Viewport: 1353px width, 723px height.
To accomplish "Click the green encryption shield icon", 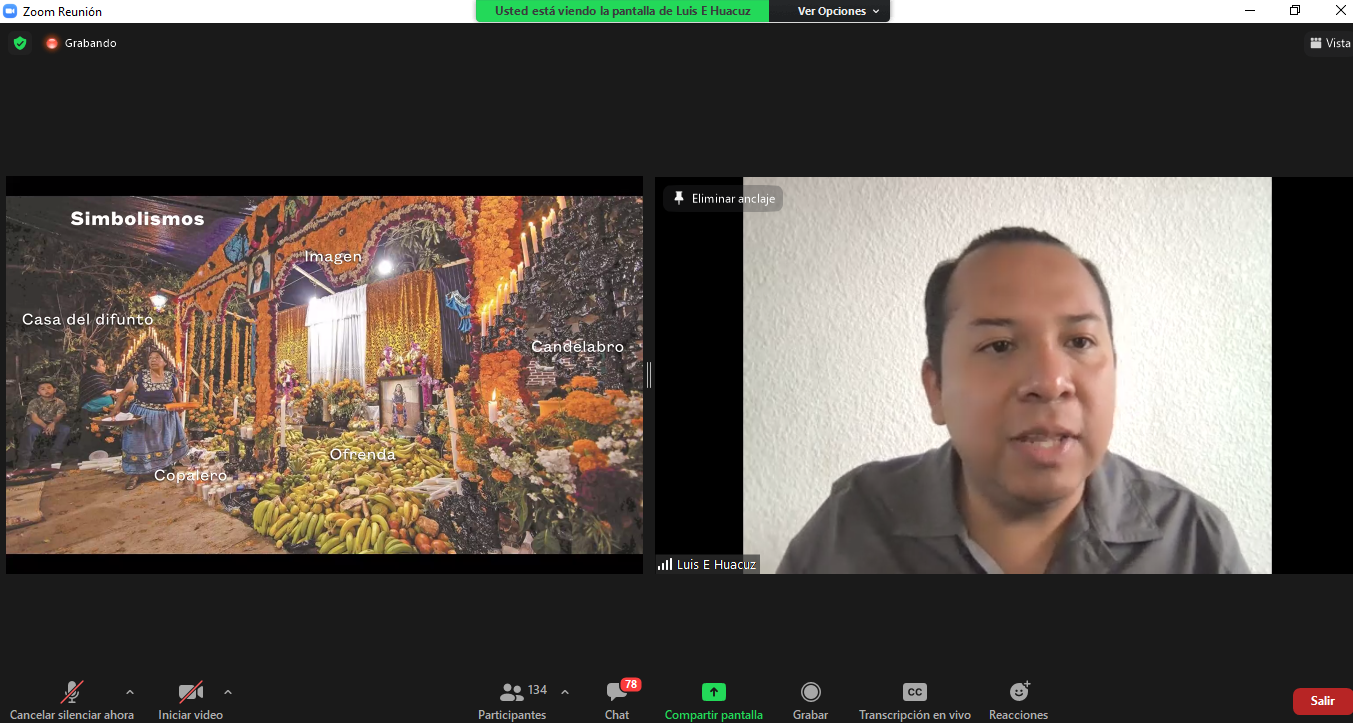I will tap(20, 43).
